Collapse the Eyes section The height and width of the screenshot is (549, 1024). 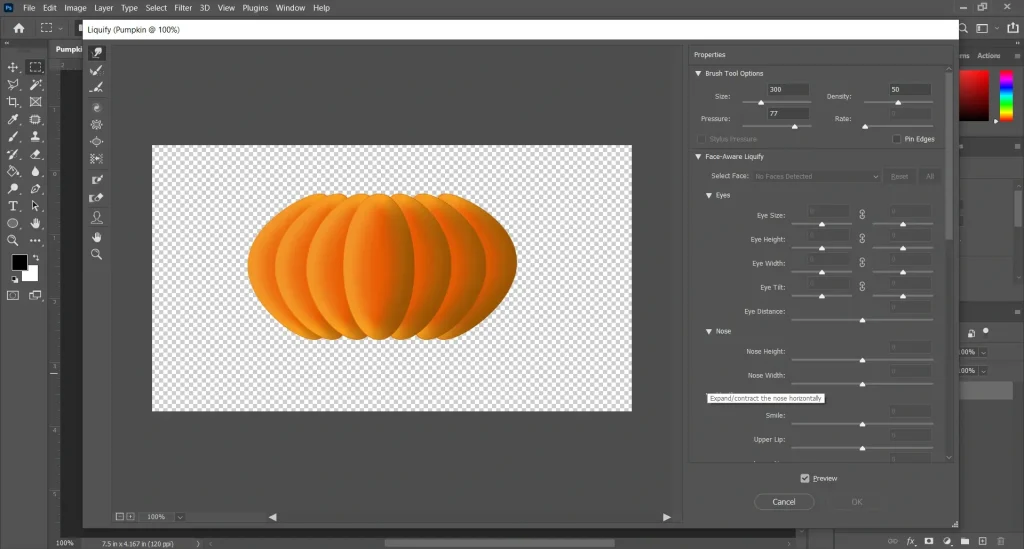[709, 195]
